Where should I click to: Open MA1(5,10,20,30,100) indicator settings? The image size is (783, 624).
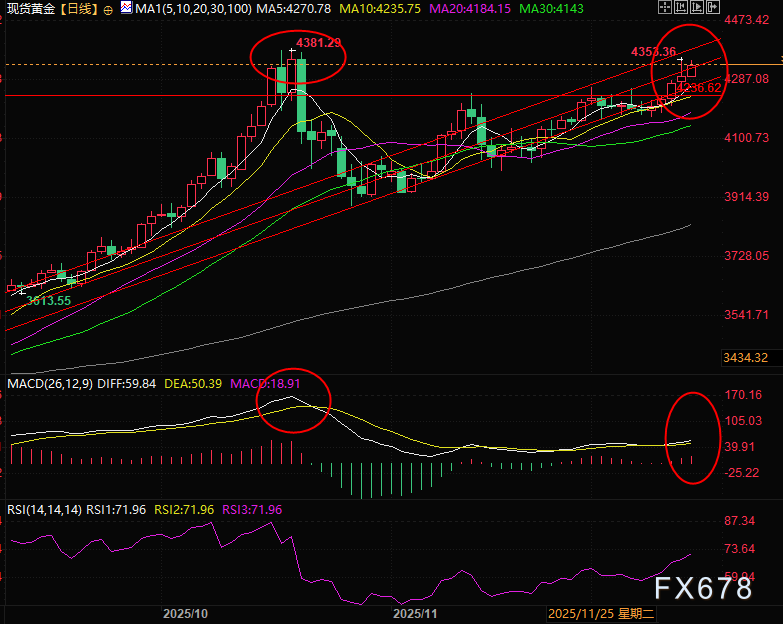pos(193,9)
